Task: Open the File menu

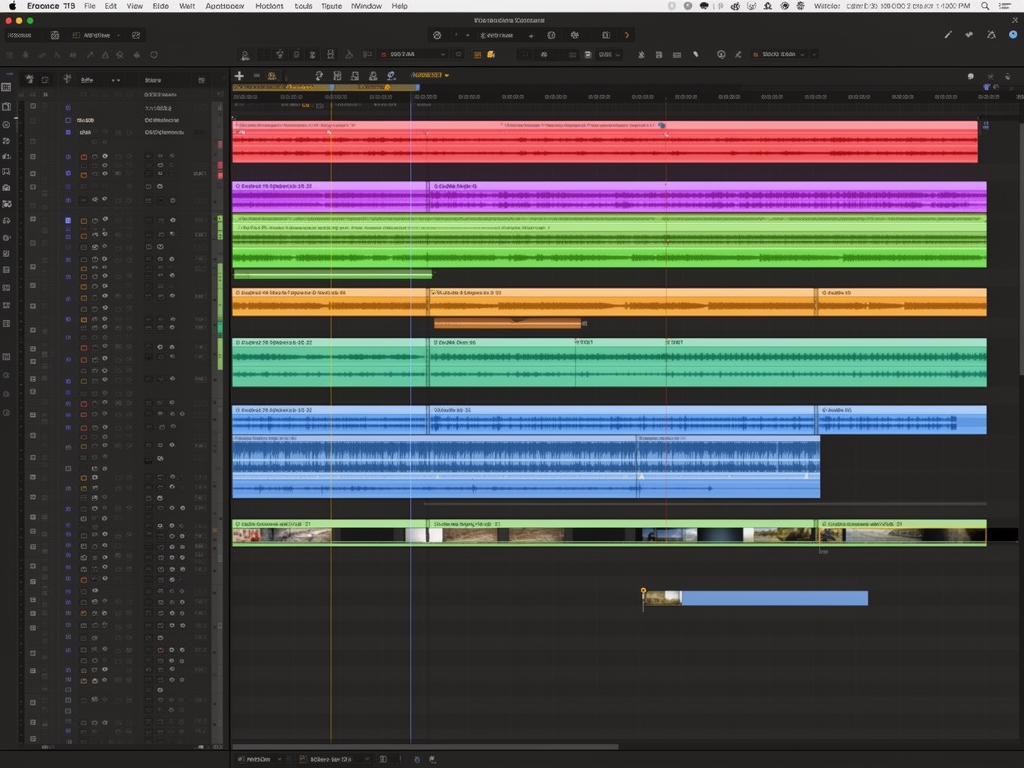Action: click(x=90, y=6)
